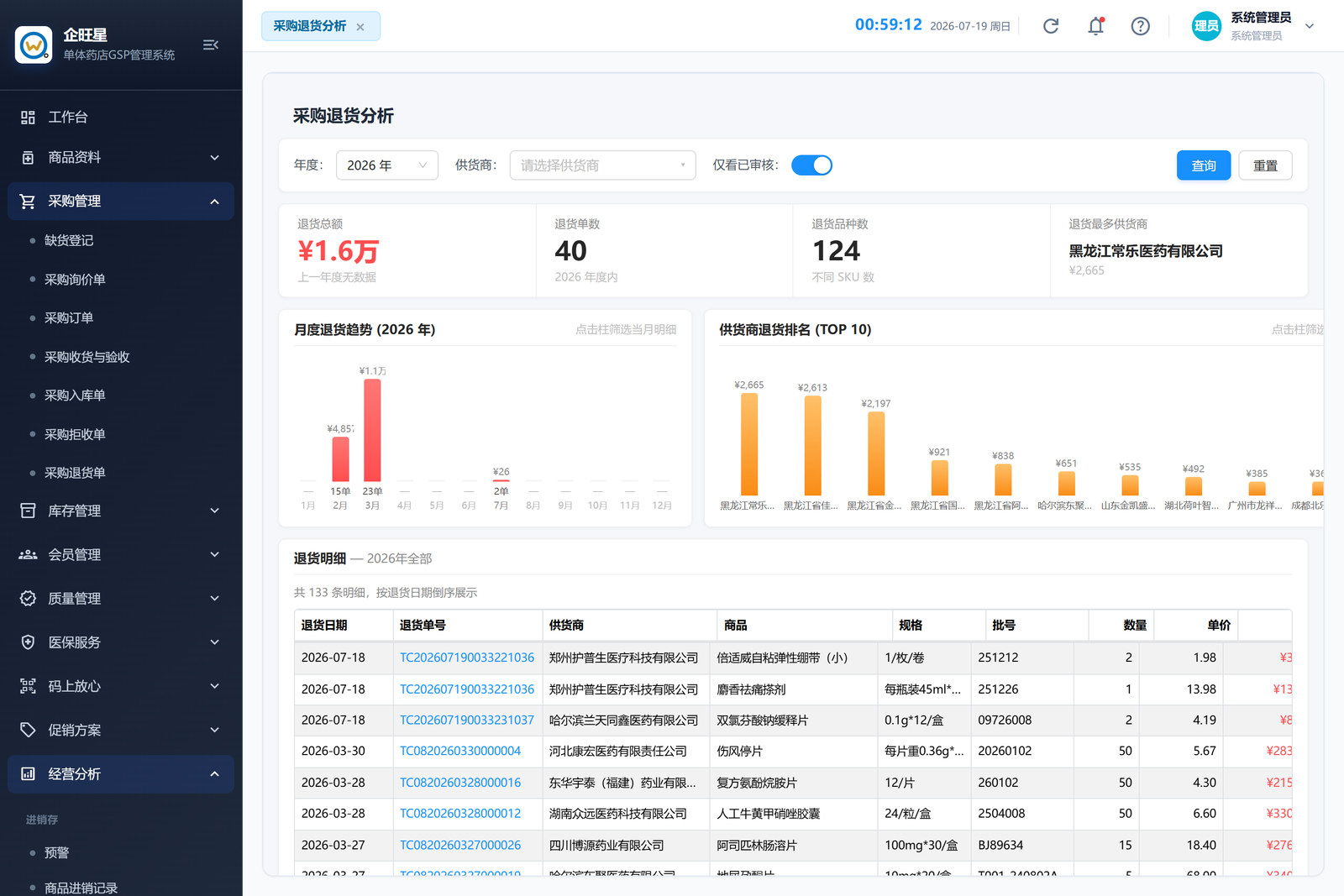This screenshot has height=896, width=1344.
Task: Open the 供货商 selection dropdown
Action: click(602, 165)
